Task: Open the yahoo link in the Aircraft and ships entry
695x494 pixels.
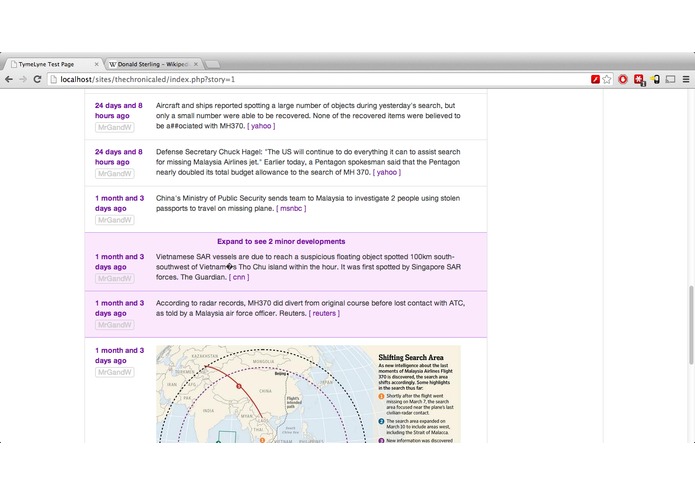Action: tap(261, 126)
